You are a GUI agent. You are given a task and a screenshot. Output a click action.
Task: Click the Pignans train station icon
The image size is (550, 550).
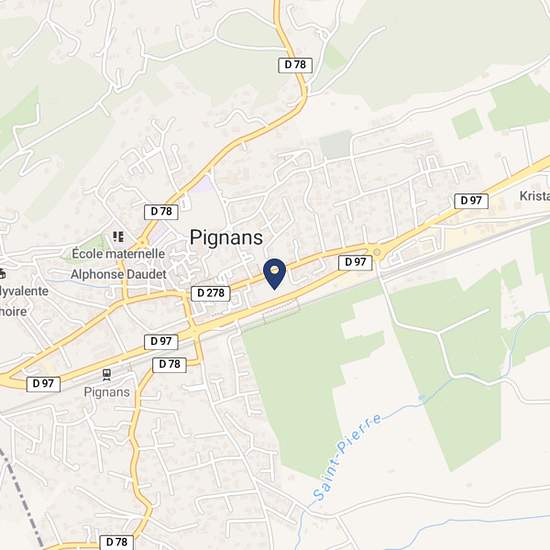click(x=107, y=375)
